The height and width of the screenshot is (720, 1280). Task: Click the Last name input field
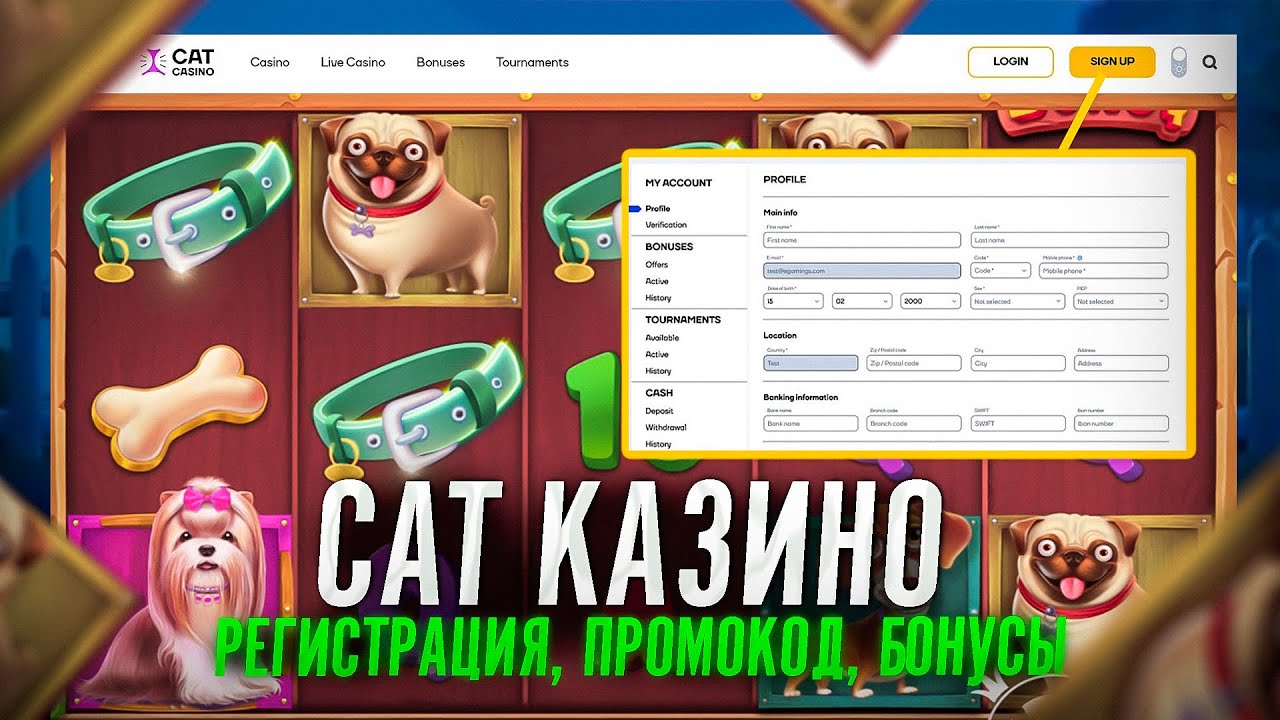click(1070, 240)
